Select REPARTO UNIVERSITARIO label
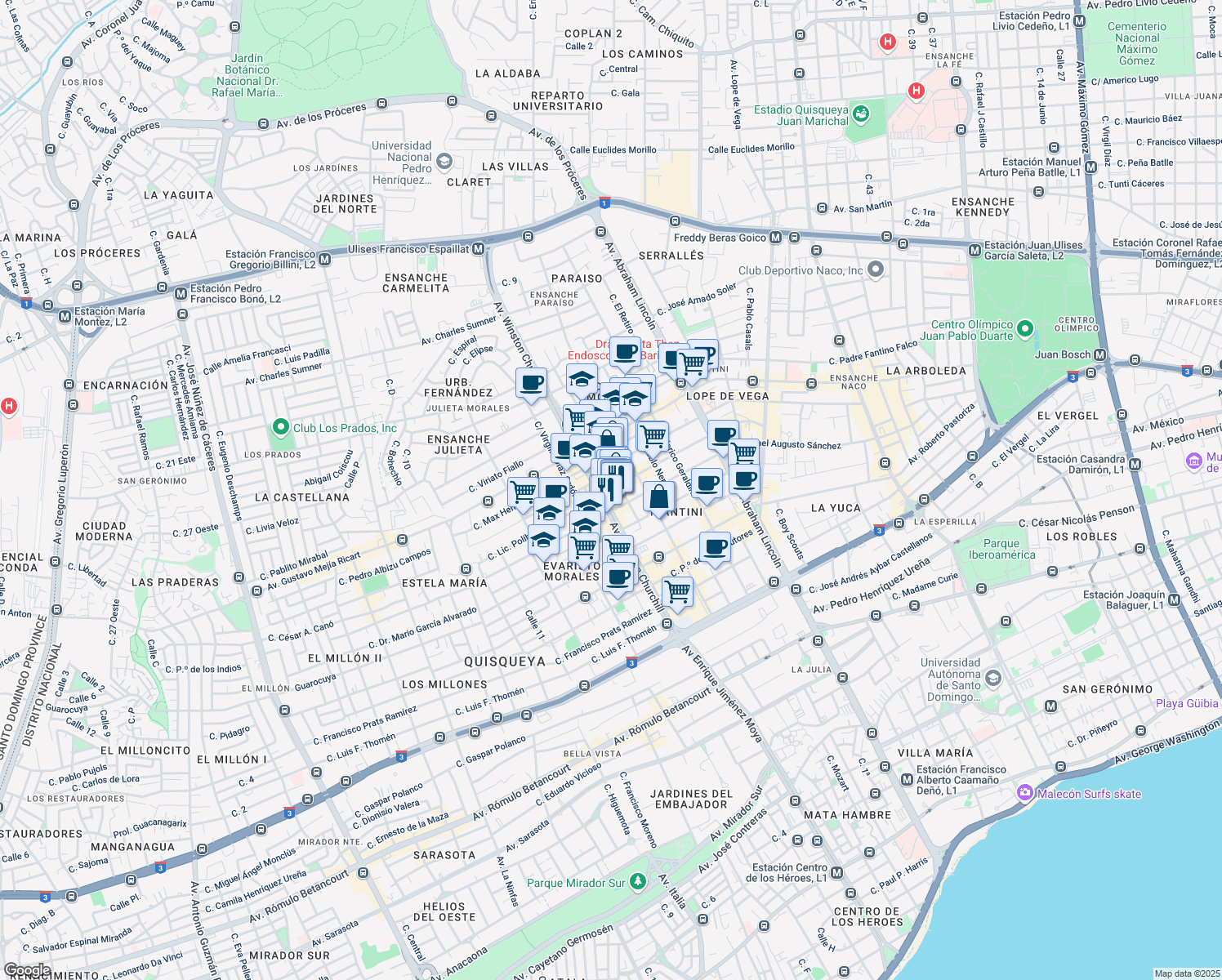This screenshot has height=980, width=1222. [x=558, y=100]
